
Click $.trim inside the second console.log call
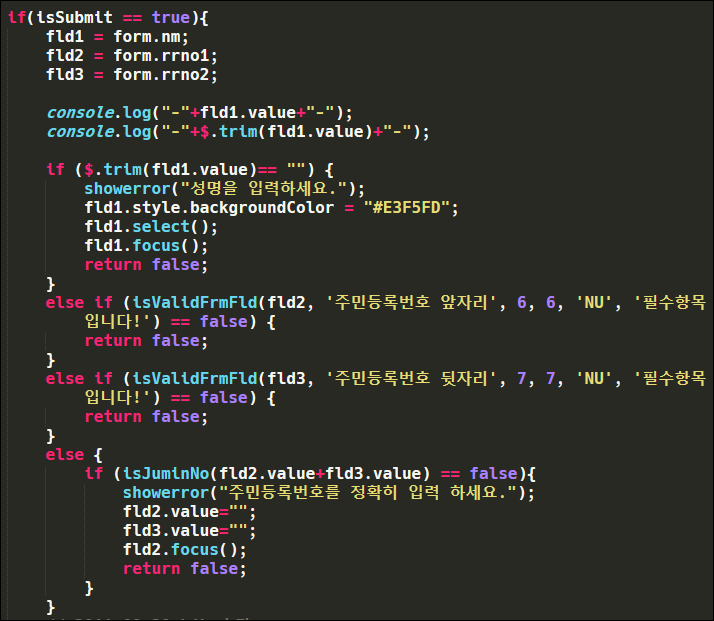coord(229,132)
